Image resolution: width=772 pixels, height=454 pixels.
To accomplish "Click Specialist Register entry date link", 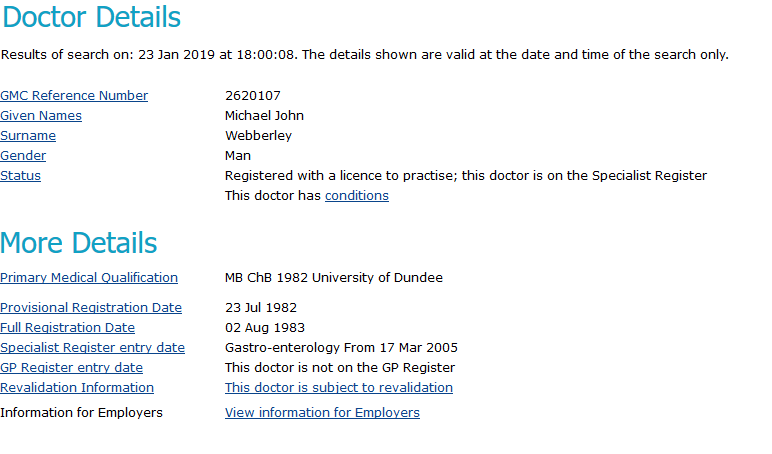I will [93, 348].
